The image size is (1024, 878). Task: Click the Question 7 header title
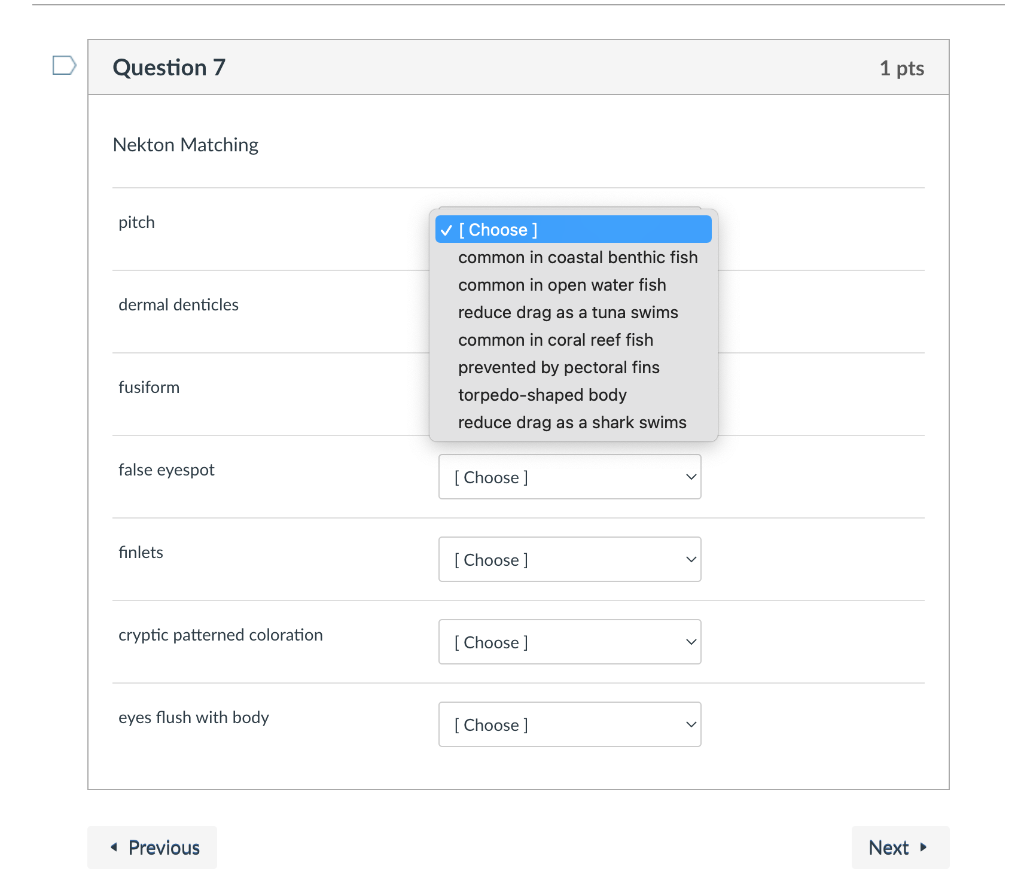169,67
